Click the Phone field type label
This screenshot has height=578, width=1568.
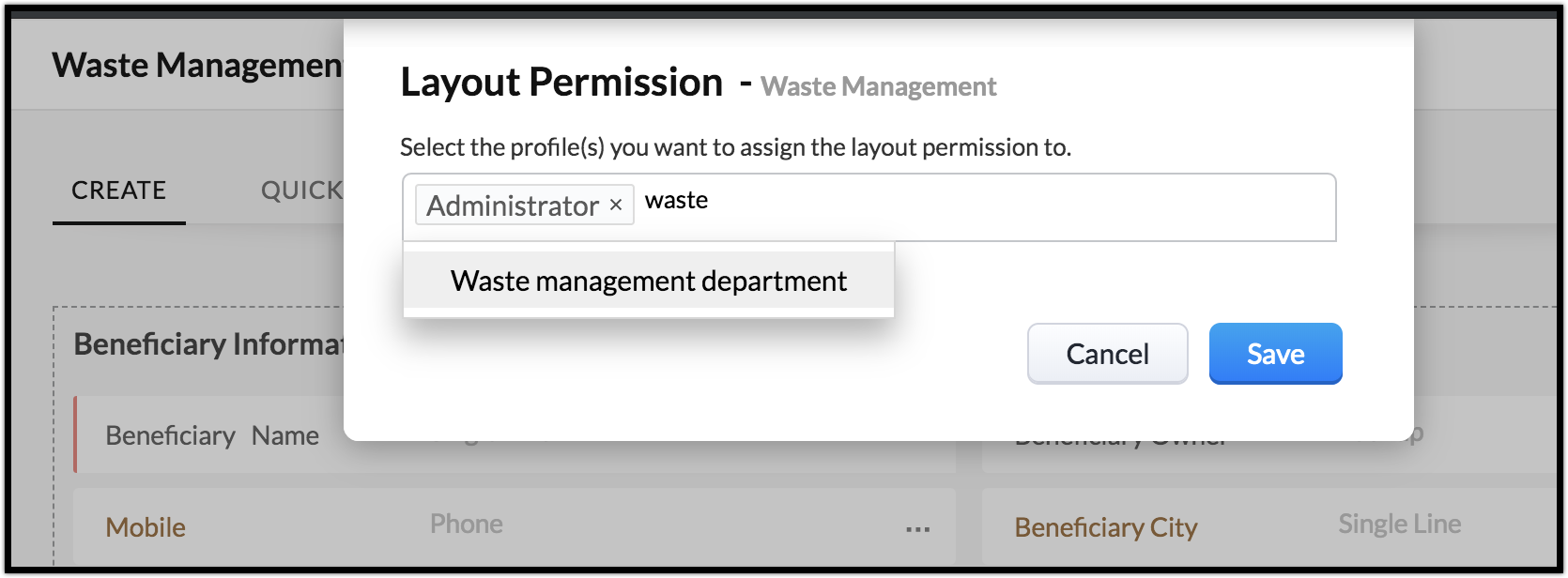pyautogui.click(x=467, y=524)
